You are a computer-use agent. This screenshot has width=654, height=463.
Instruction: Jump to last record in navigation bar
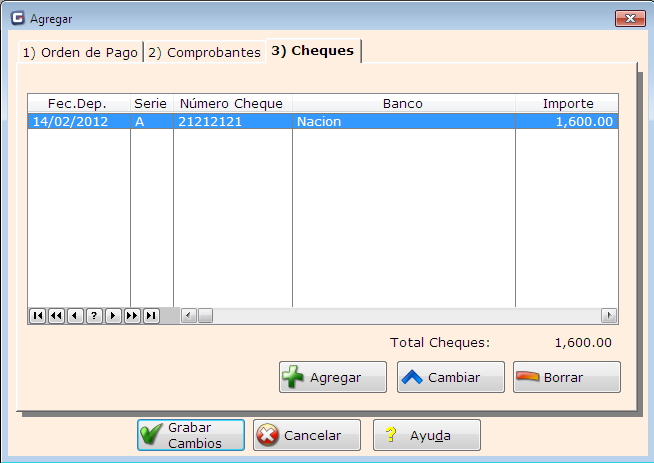(151, 316)
